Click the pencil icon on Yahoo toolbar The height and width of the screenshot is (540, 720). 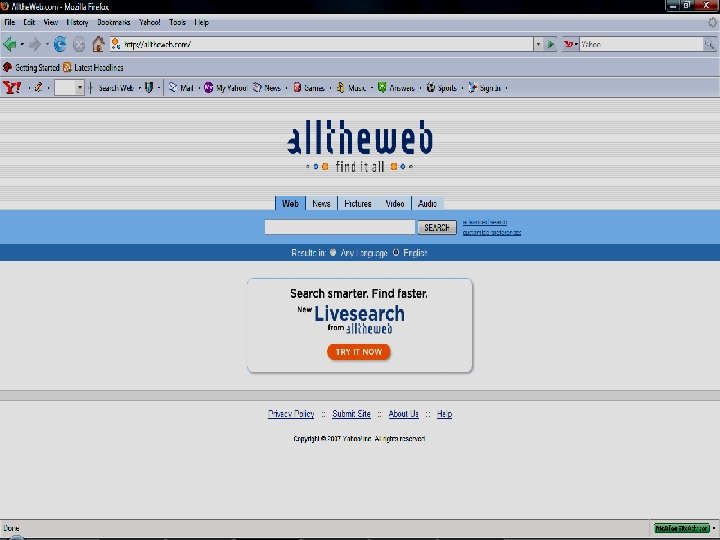click(x=39, y=87)
